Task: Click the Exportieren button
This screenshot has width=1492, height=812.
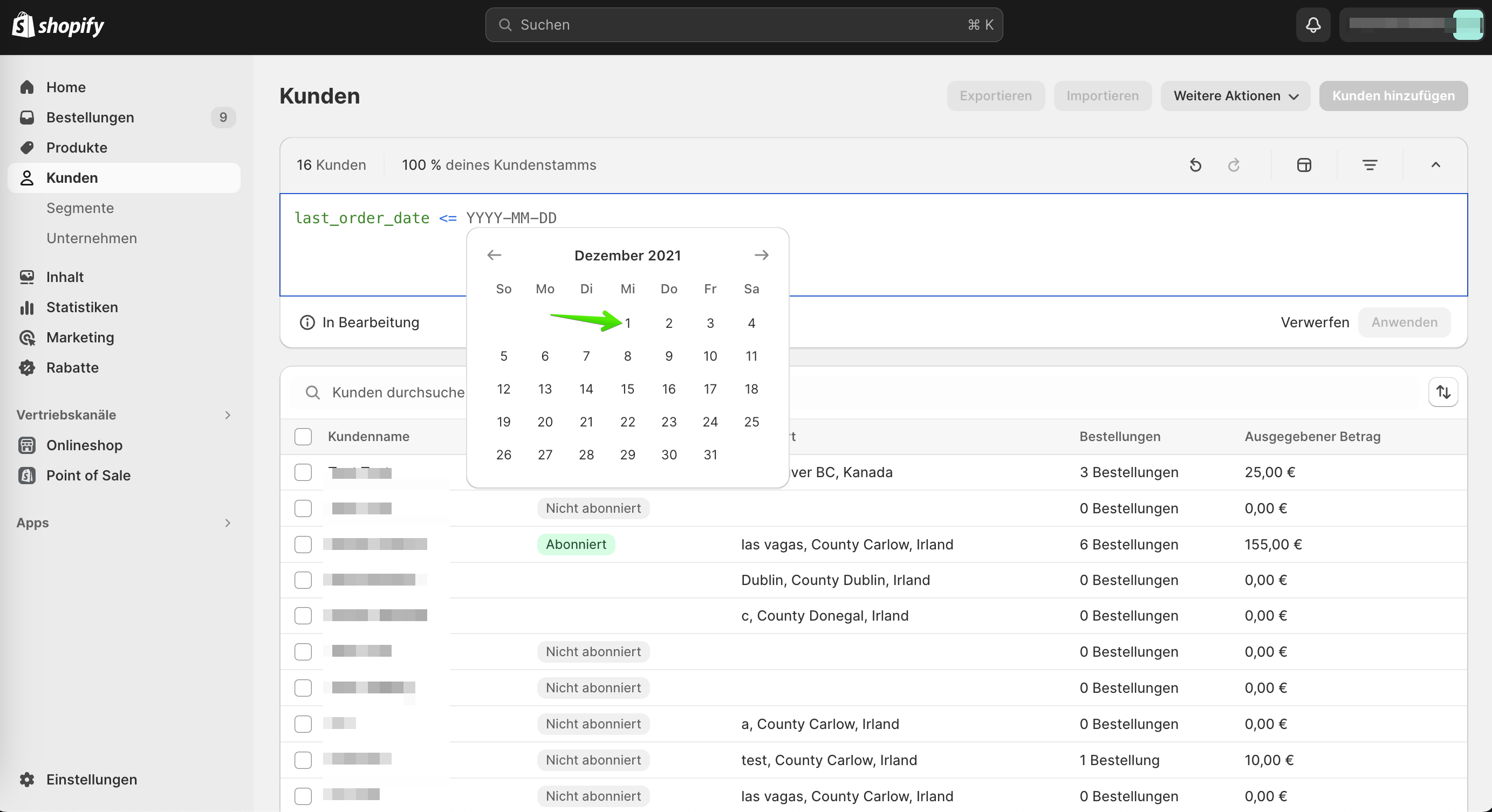Action: point(996,96)
